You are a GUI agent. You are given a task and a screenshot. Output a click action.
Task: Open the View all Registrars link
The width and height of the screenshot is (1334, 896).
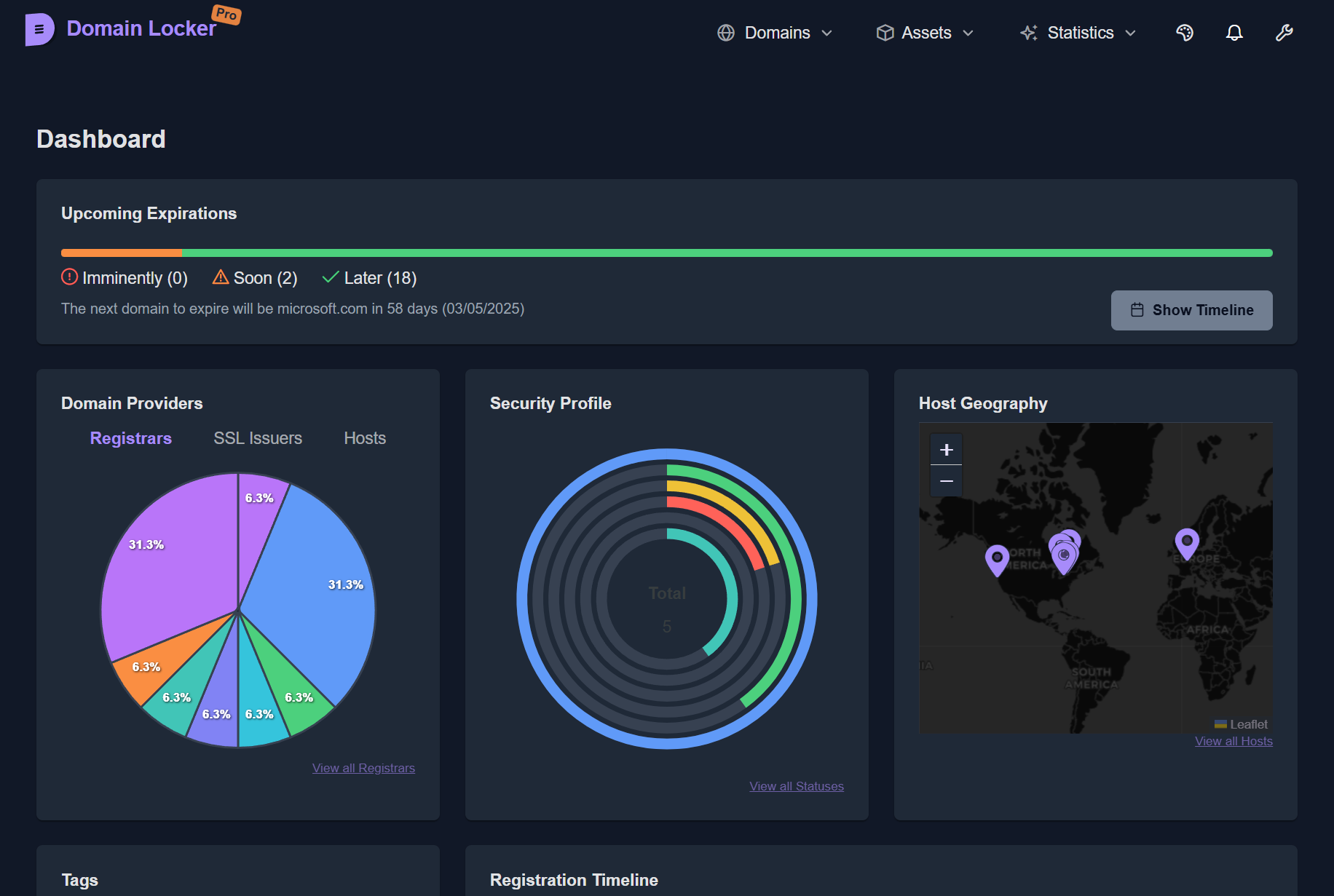click(x=363, y=767)
